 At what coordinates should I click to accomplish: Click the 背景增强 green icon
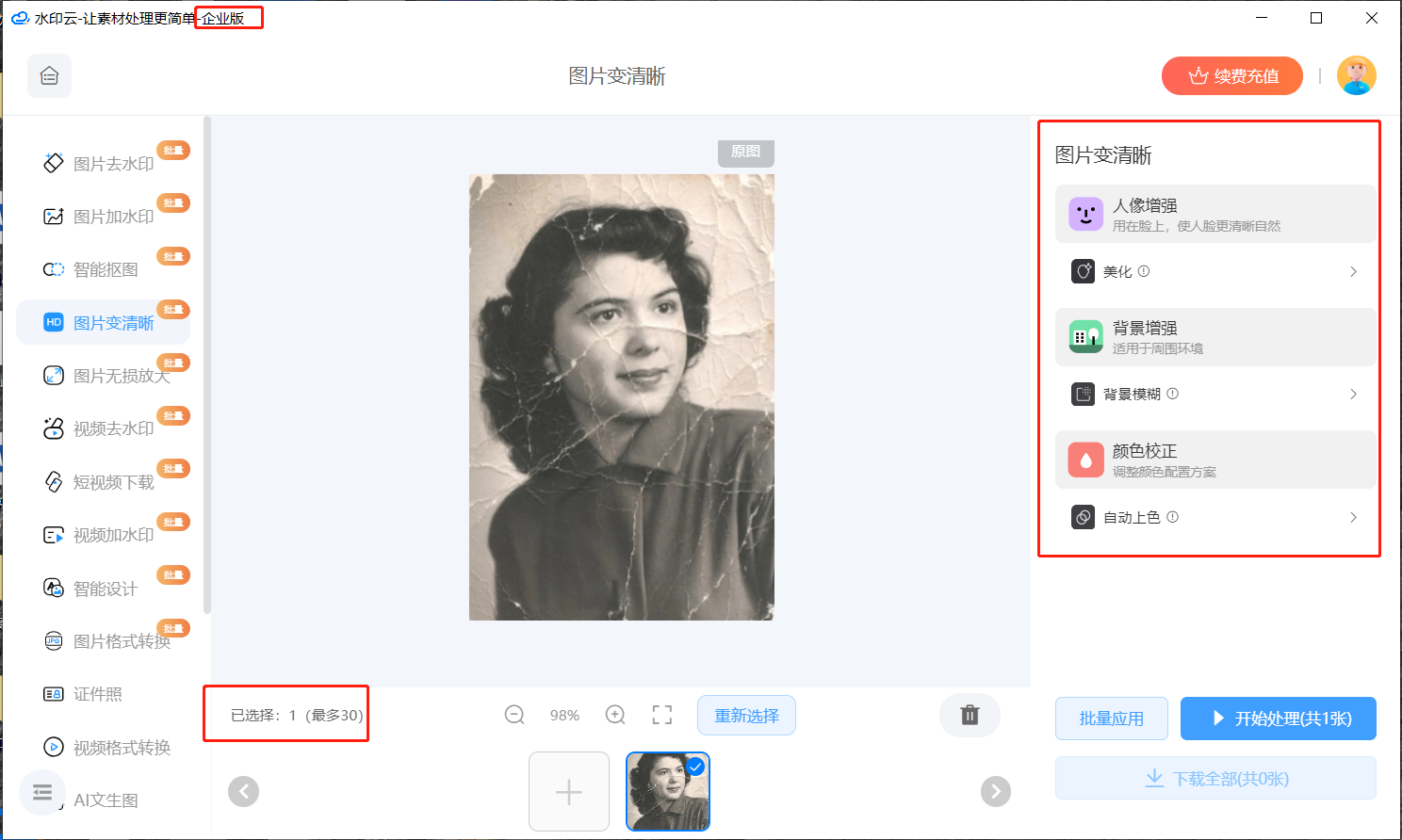1085,336
